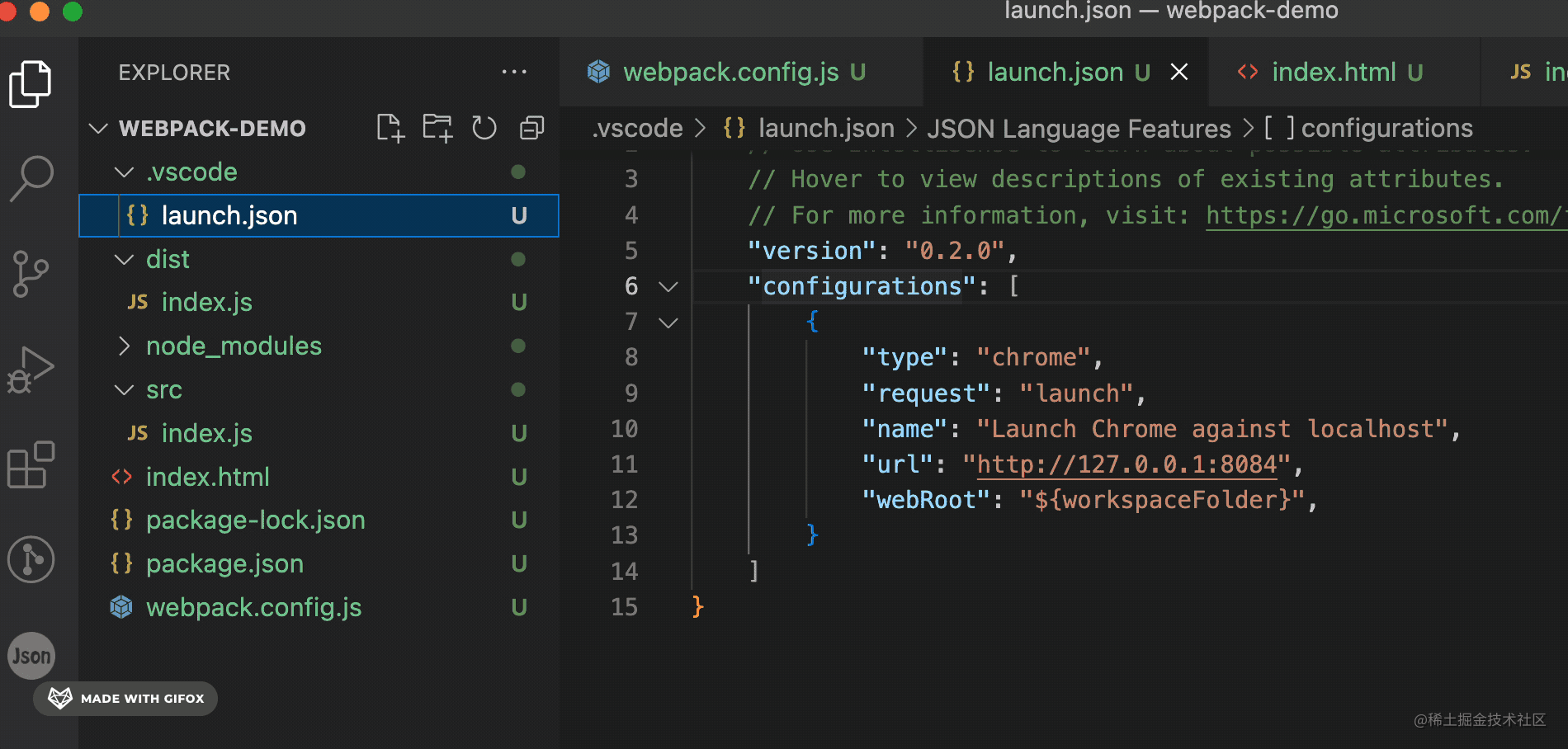Click JSON Language Features breadcrumb
The image size is (1568, 749).
[1079, 128]
